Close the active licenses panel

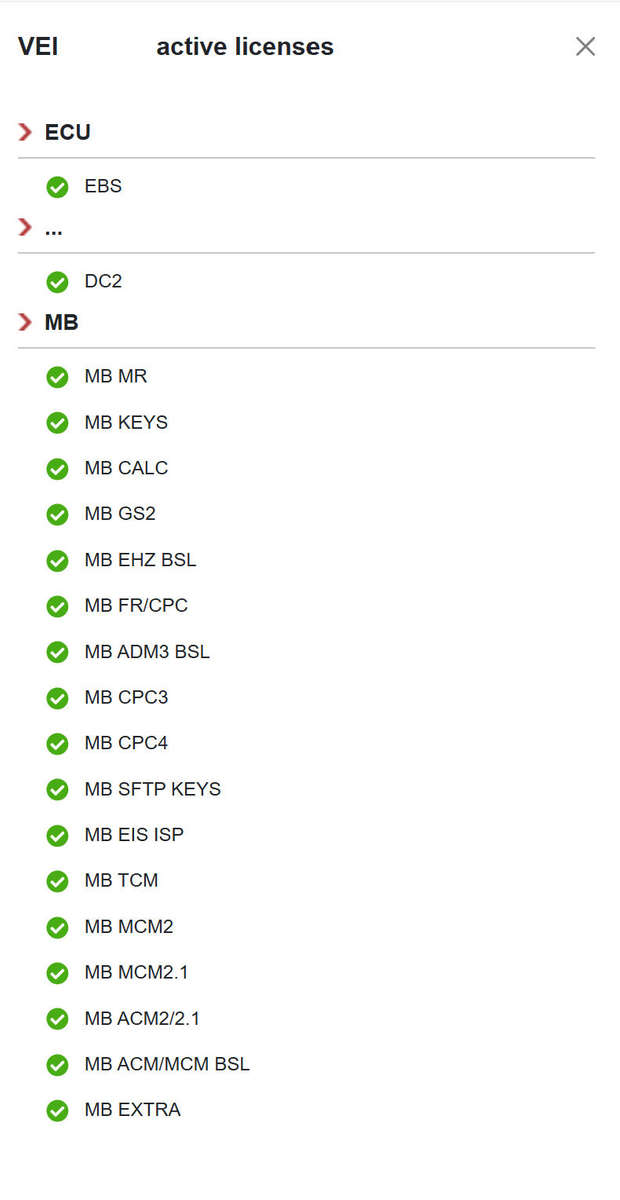coord(585,46)
